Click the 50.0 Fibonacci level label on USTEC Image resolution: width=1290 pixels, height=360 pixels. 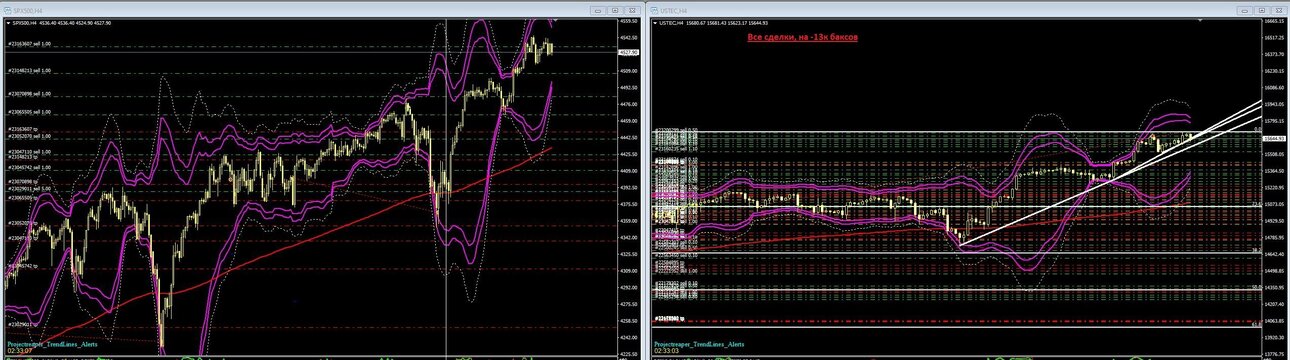point(1256,287)
